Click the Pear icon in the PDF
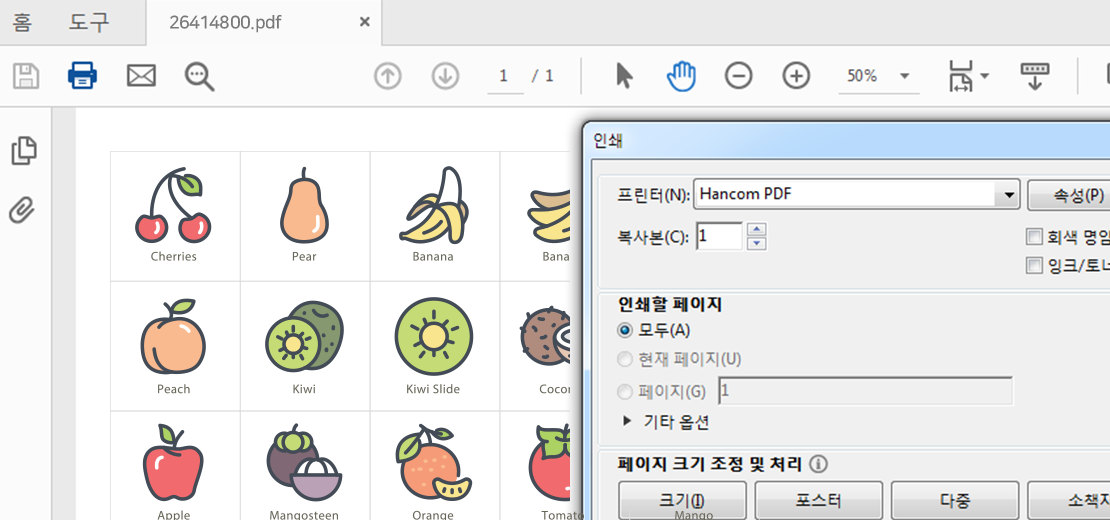Viewport: 1110px width, 520px height. click(304, 206)
